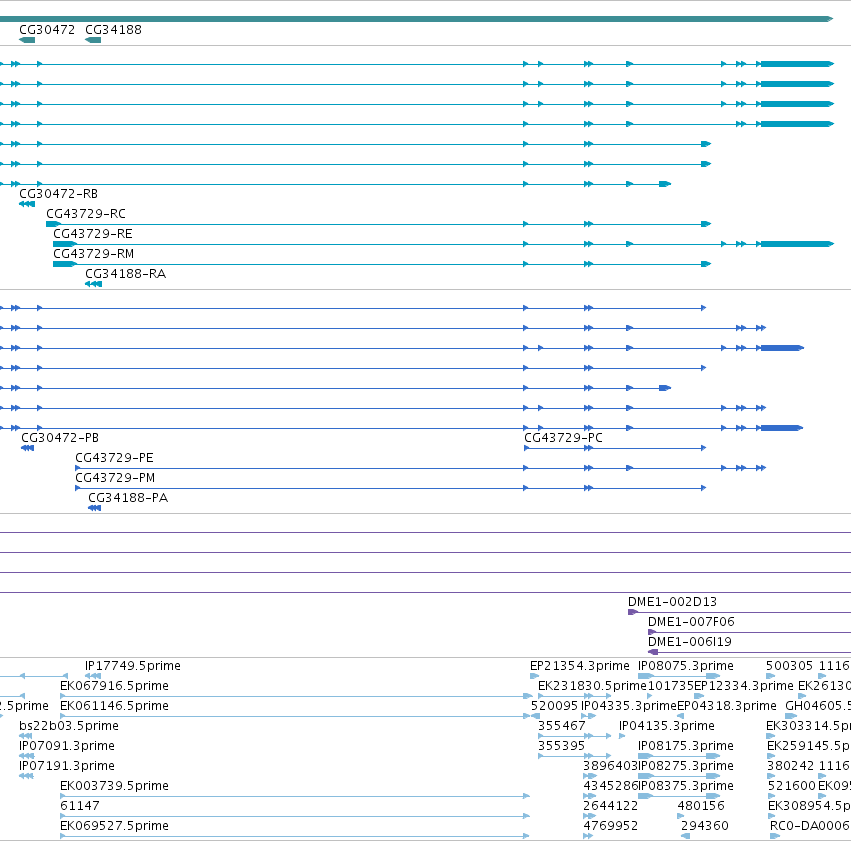The image size is (851, 841).
Task: Select the CG34188 gene label
Action: 113,30
